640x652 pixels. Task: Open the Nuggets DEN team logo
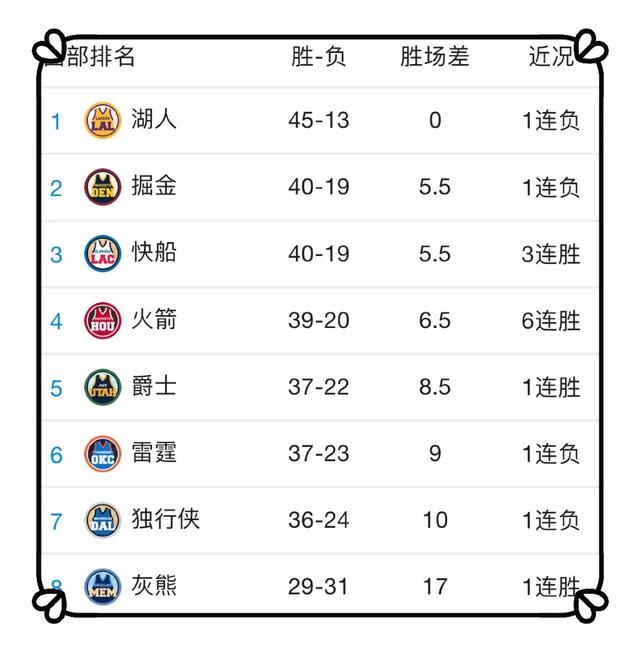coord(103,187)
